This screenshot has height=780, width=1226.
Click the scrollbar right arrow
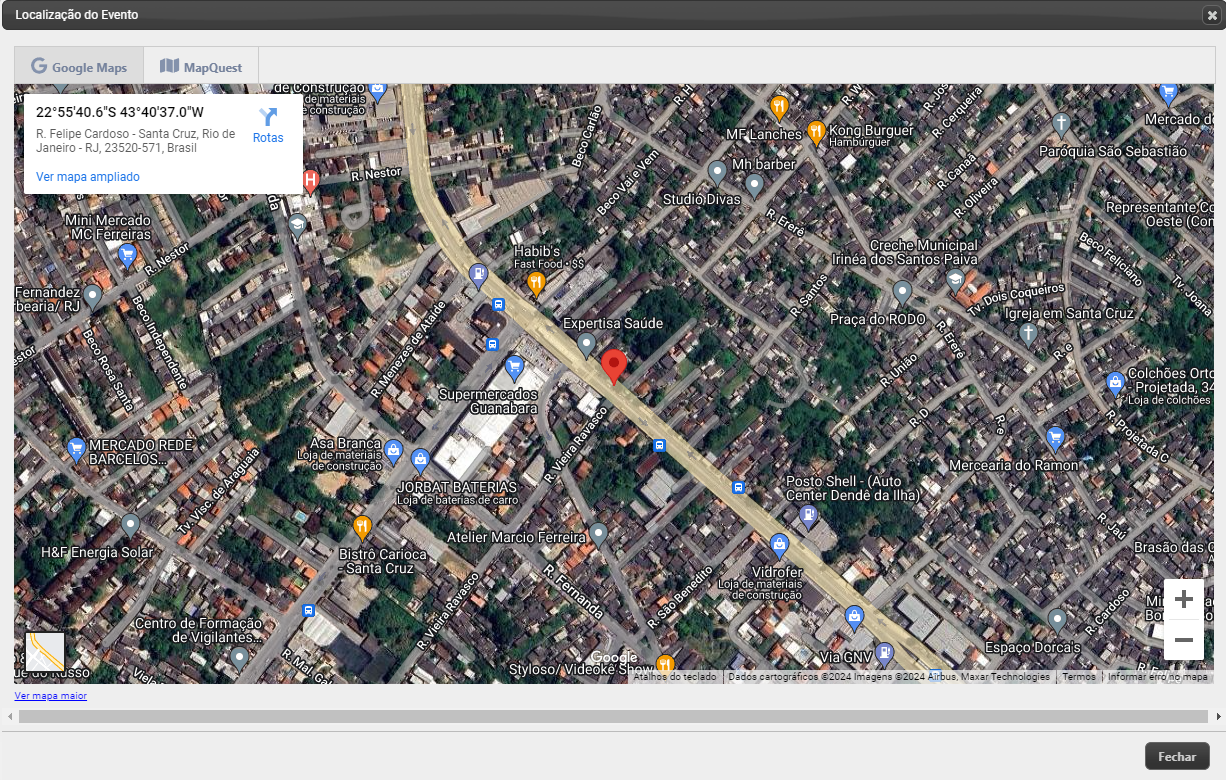[x=1218, y=716]
